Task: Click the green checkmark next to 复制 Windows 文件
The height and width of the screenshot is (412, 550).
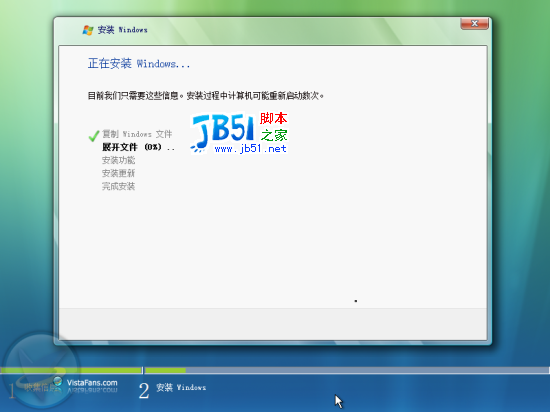Action: [94, 136]
